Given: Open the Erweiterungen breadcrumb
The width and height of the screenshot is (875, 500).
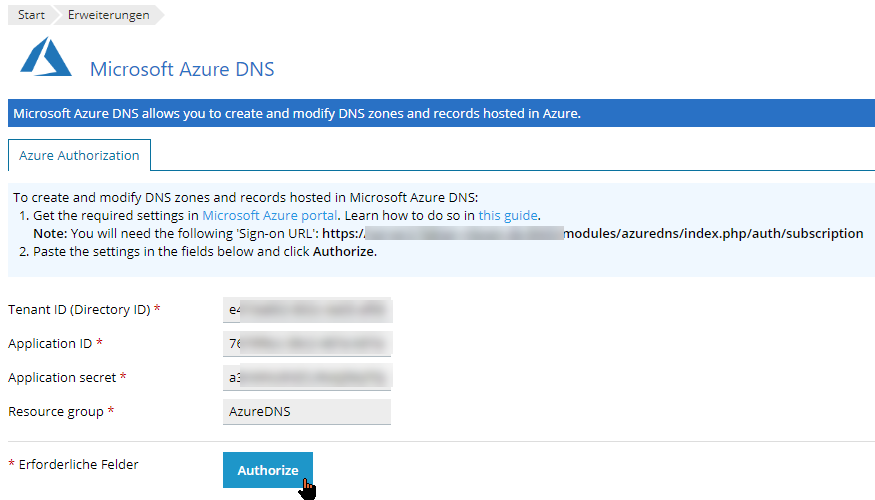Looking at the screenshot, I should 108,15.
